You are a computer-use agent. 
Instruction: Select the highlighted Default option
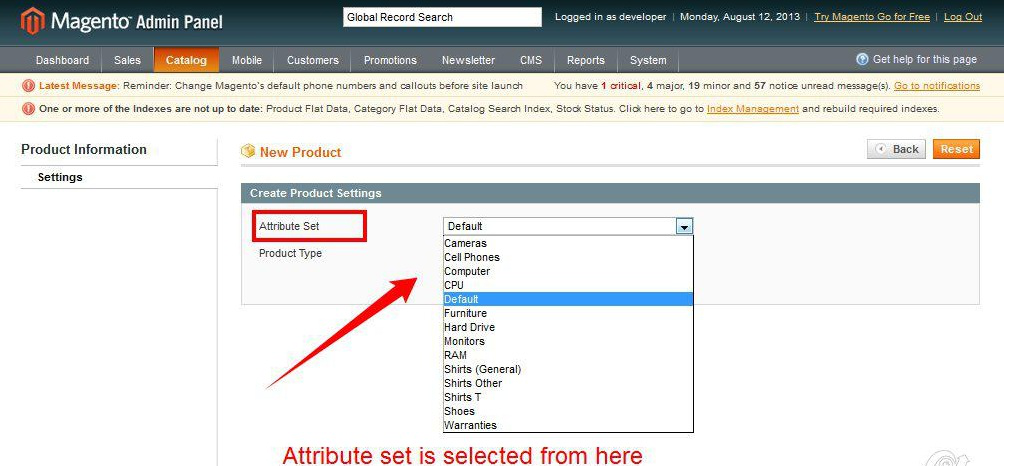tap(568, 299)
